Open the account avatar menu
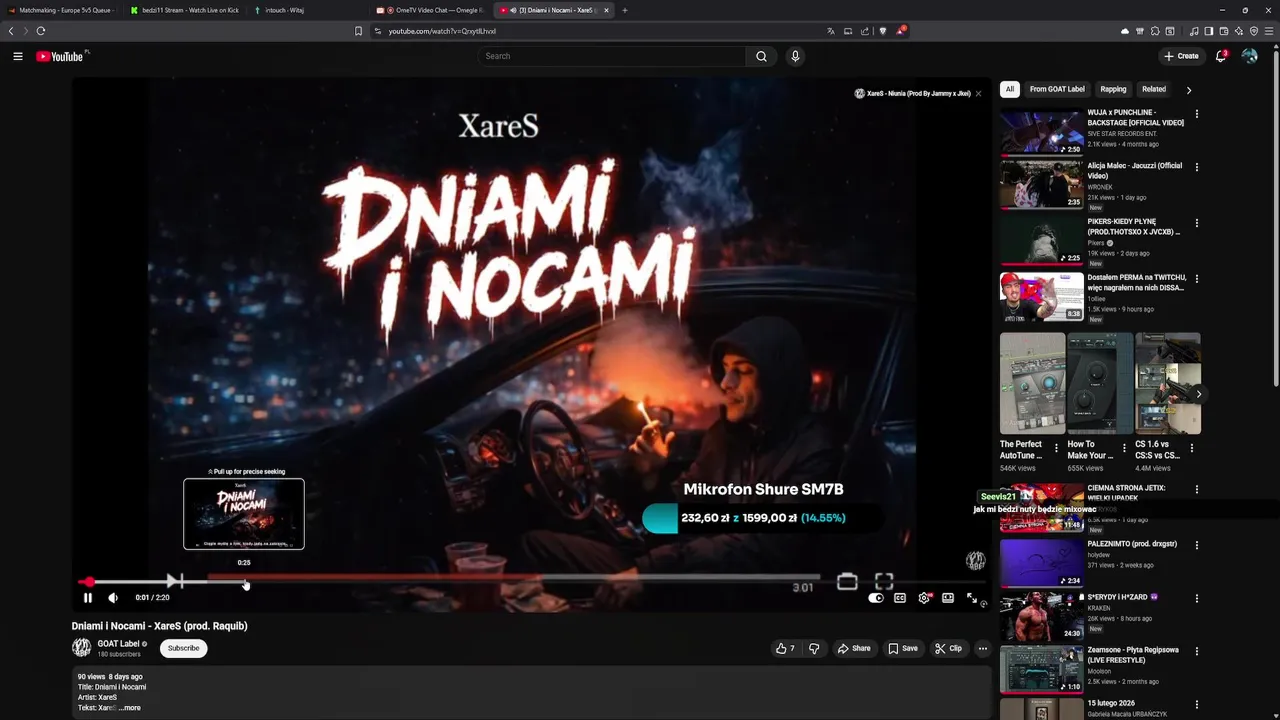The image size is (1280, 720). tap(1250, 56)
